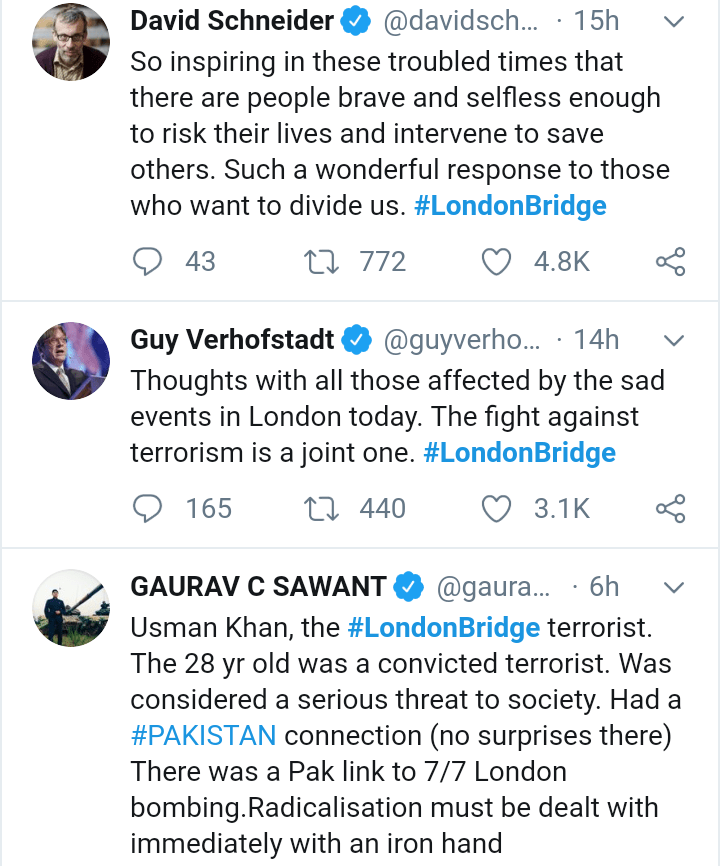Retweet Guy Verhofstadt's tweet
Image resolution: width=720 pixels, height=866 pixels.
[x=320, y=509]
